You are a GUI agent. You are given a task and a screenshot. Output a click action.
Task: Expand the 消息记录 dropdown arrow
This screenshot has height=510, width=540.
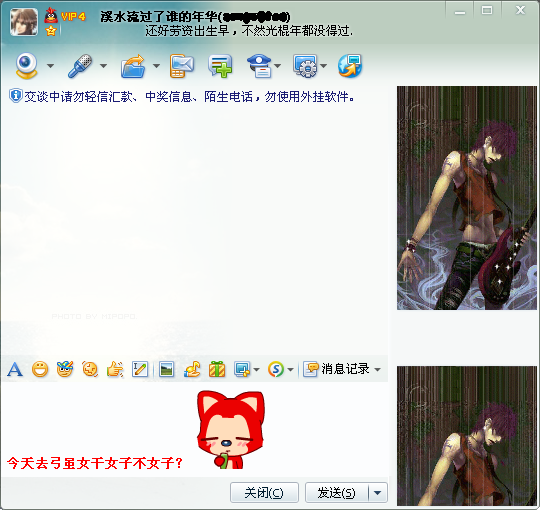[x=377, y=370]
